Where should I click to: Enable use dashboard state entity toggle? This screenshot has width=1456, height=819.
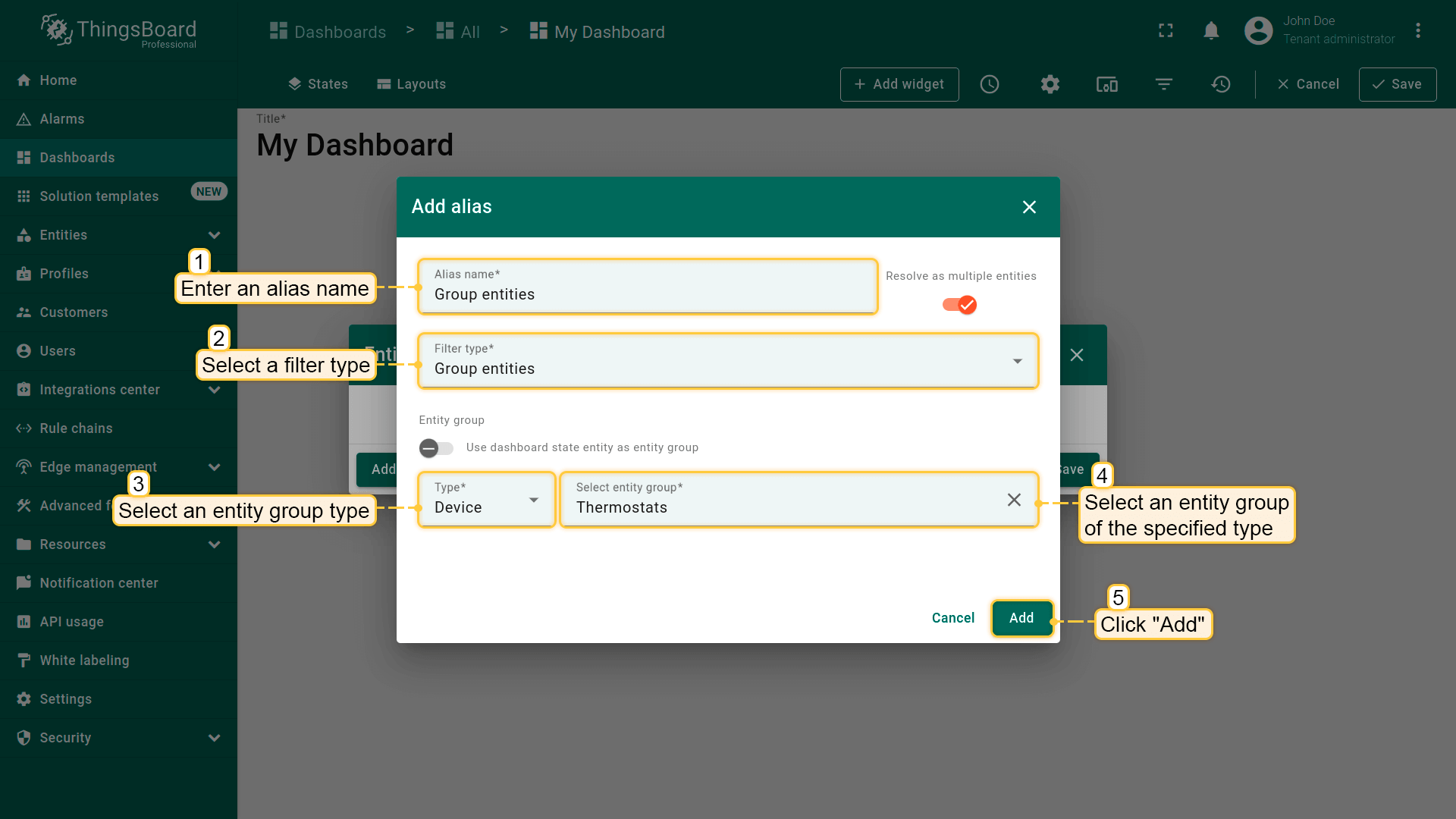[436, 448]
